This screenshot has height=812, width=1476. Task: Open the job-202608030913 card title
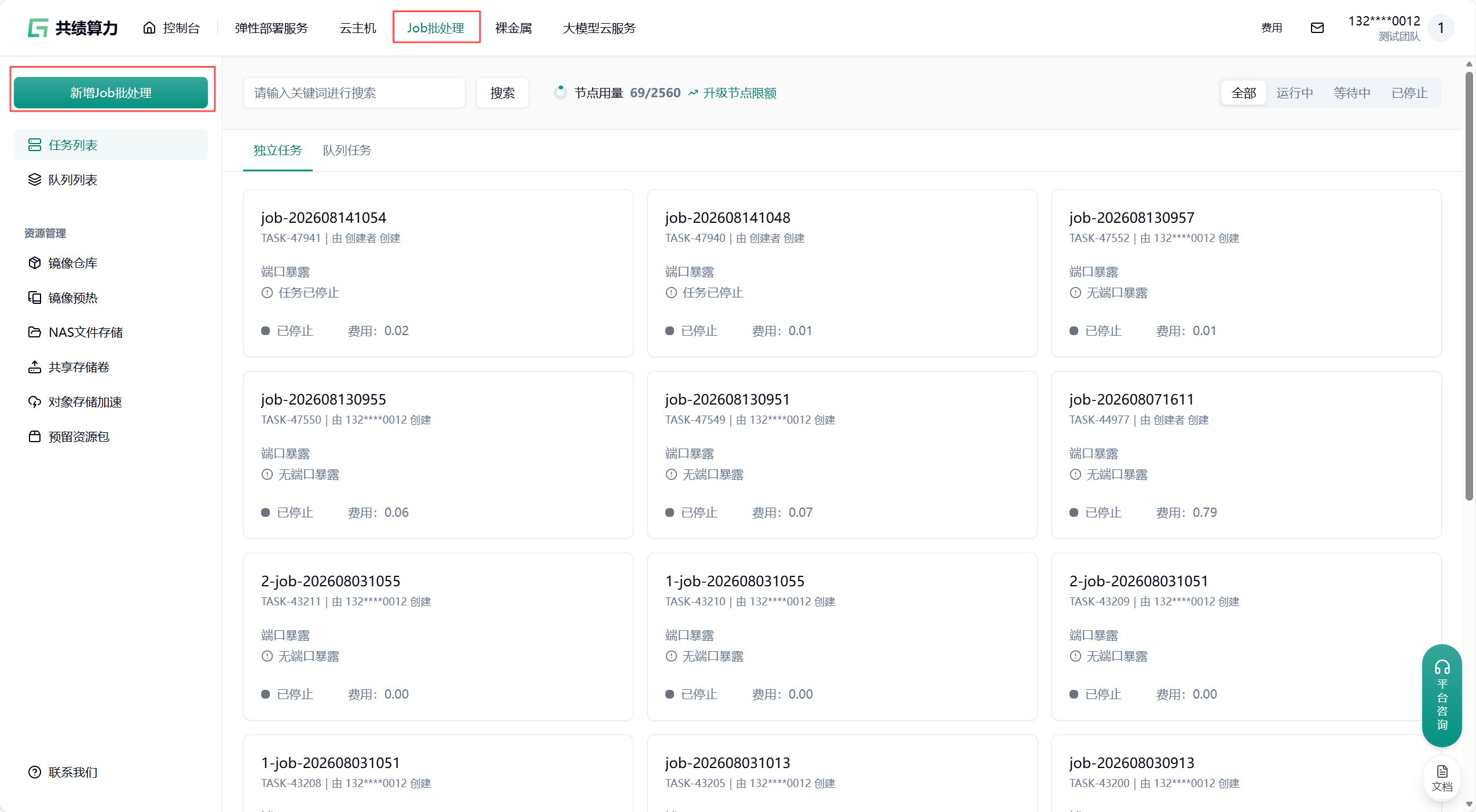click(x=1132, y=763)
